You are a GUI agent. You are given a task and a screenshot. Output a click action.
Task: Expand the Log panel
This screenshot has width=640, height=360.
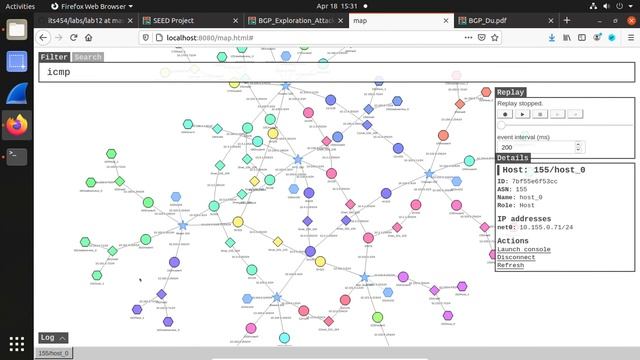(53, 338)
